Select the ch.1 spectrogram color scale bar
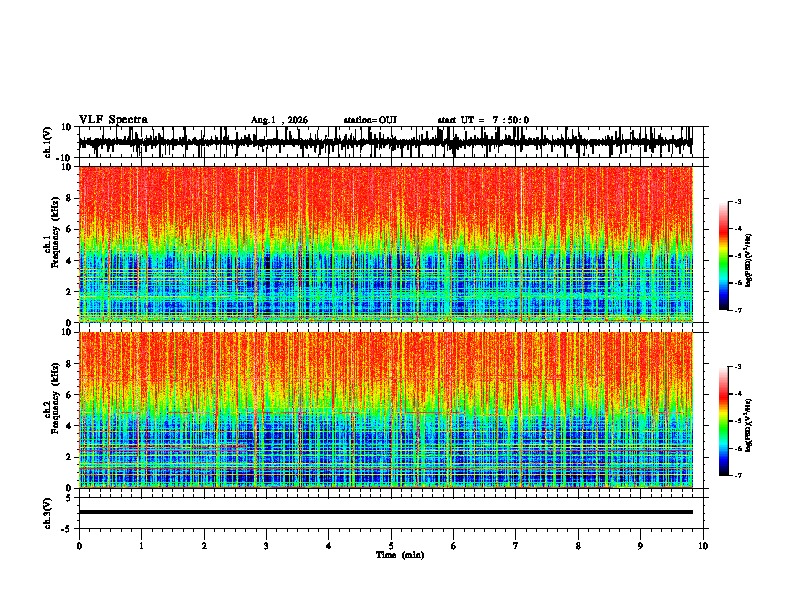 723,256
